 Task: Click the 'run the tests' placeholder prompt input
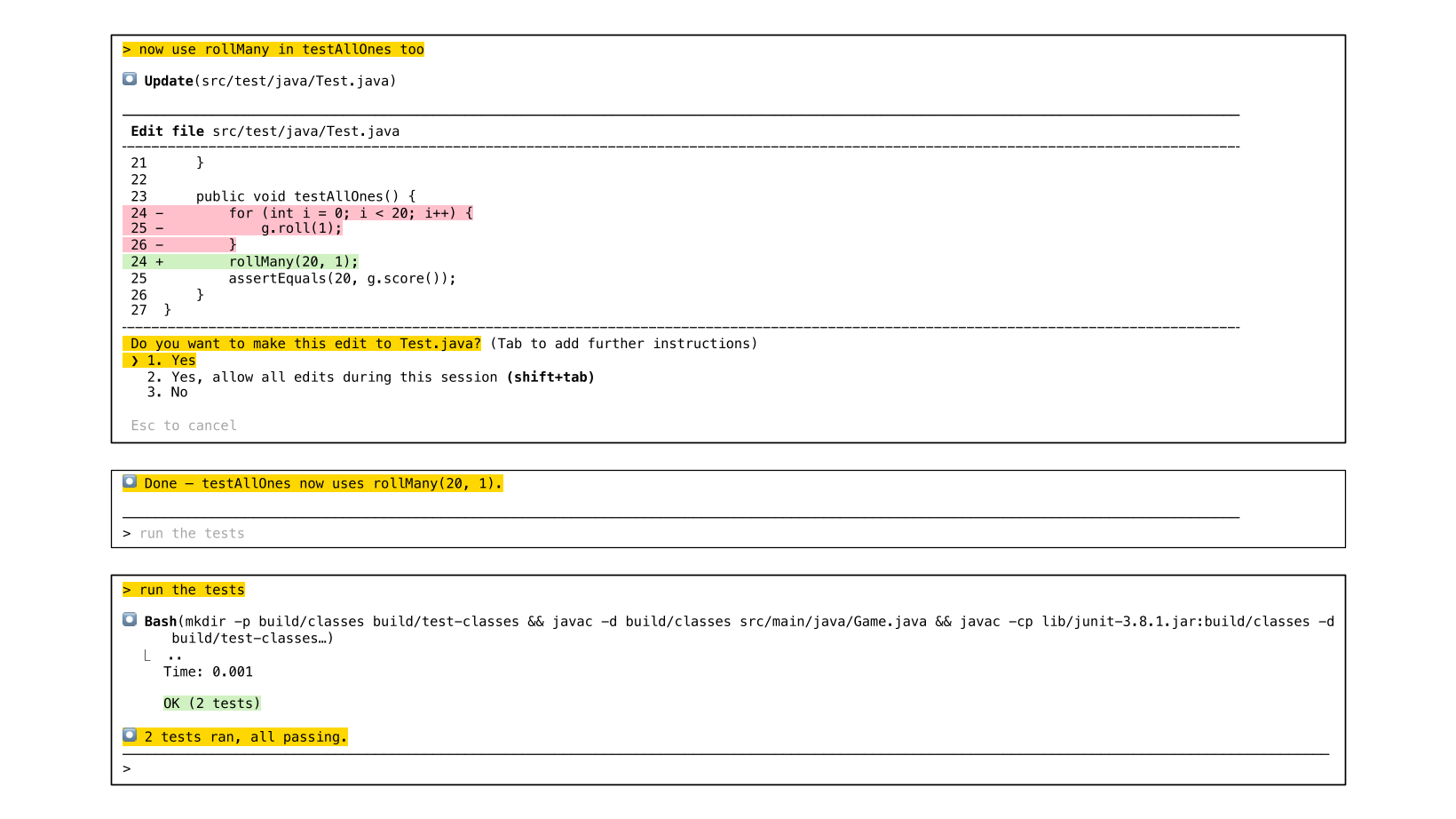(192, 533)
